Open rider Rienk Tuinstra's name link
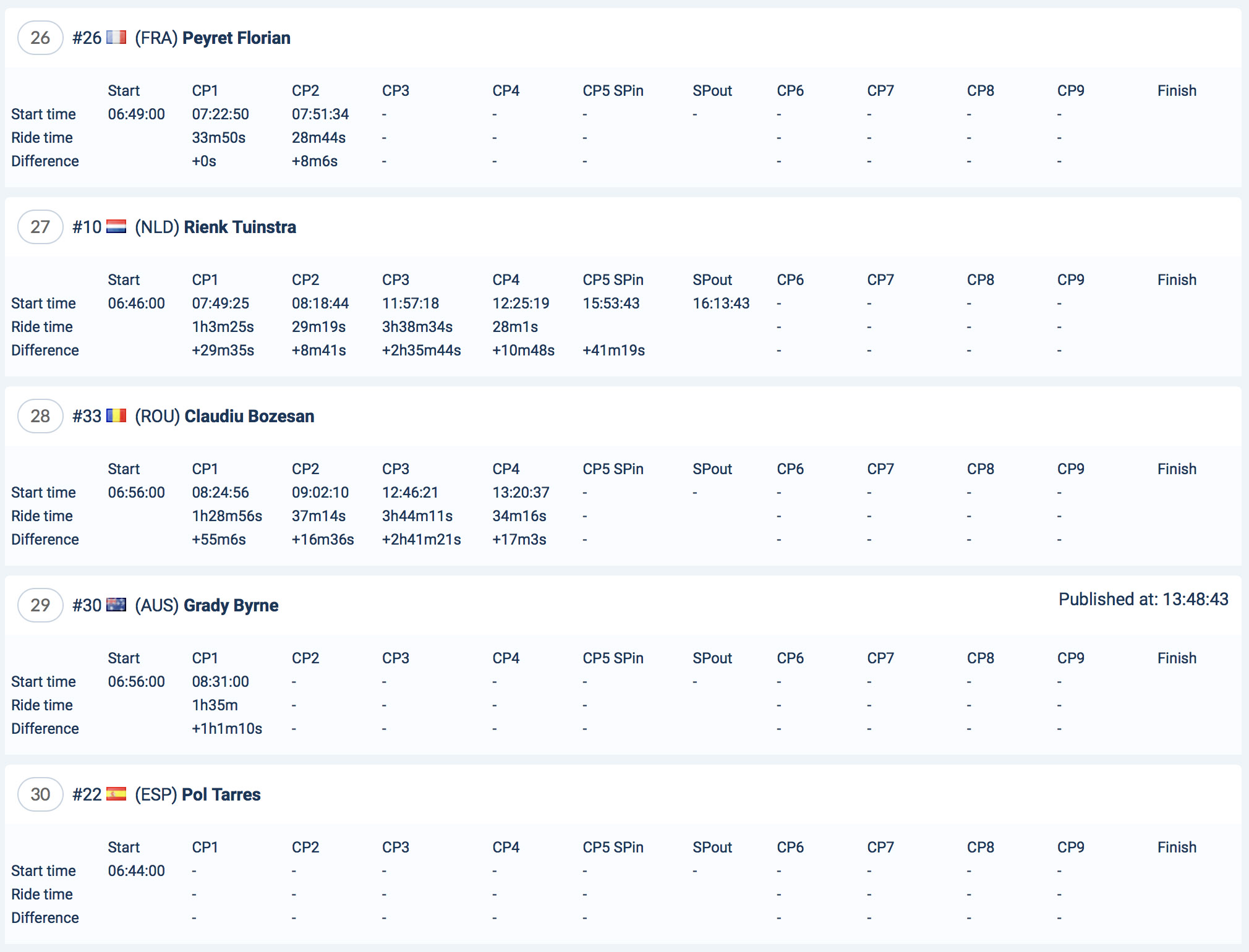Screen dimensions: 1249x952 [x=240, y=227]
